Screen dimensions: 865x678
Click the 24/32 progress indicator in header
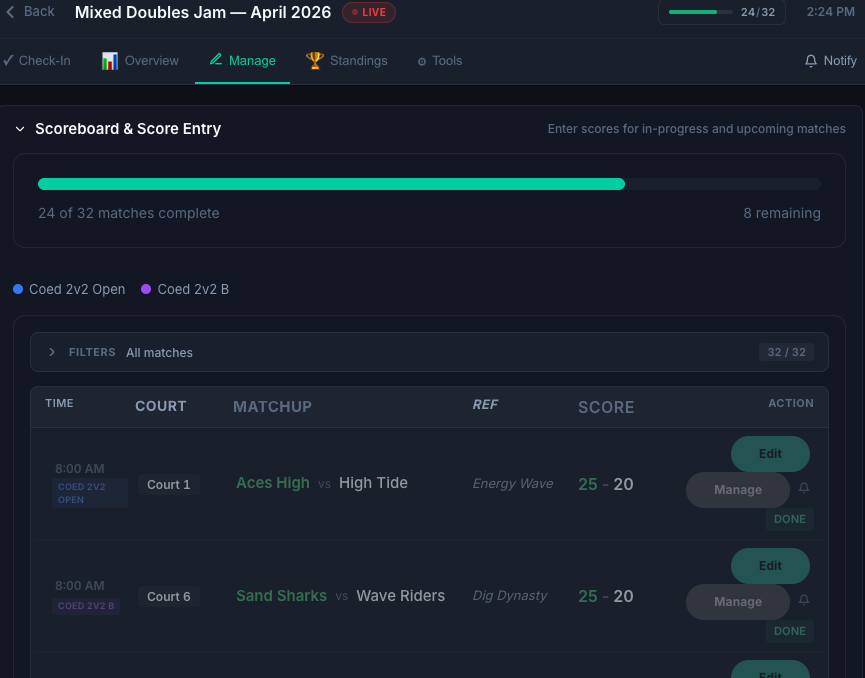721,12
